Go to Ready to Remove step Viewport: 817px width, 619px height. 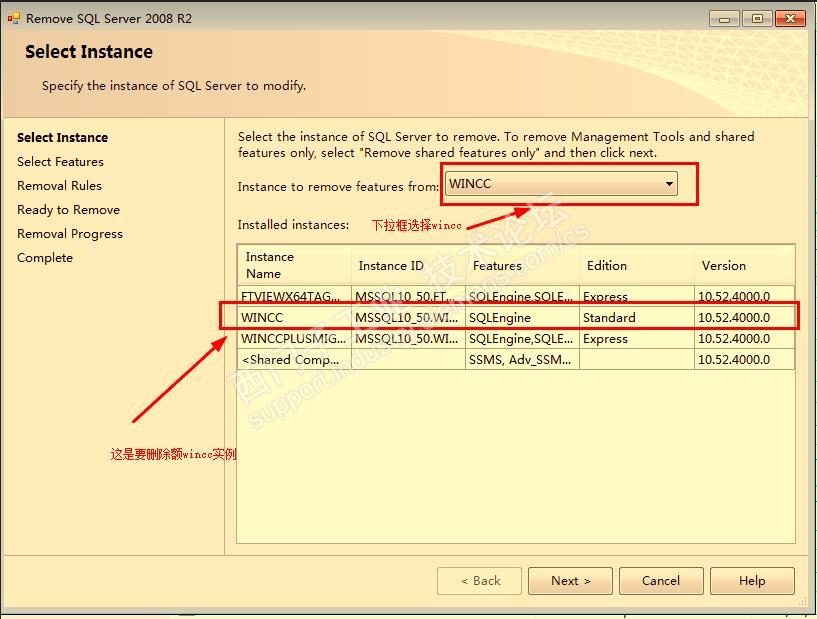pos(68,209)
